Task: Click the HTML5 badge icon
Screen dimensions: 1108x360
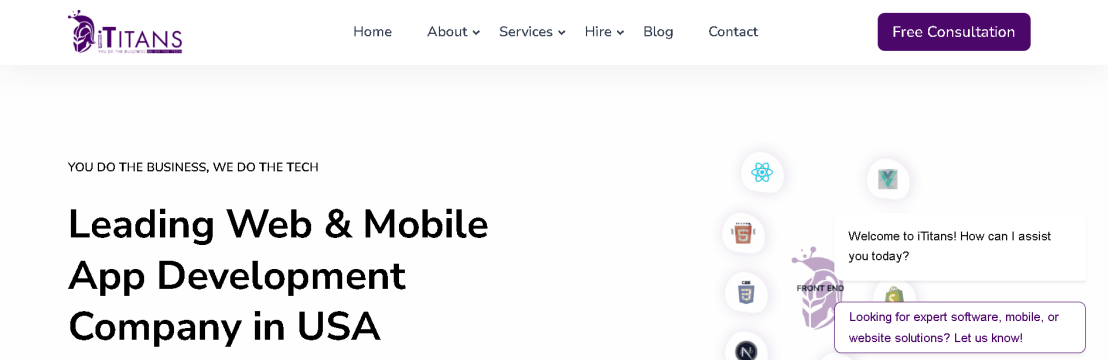Action: click(743, 233)
